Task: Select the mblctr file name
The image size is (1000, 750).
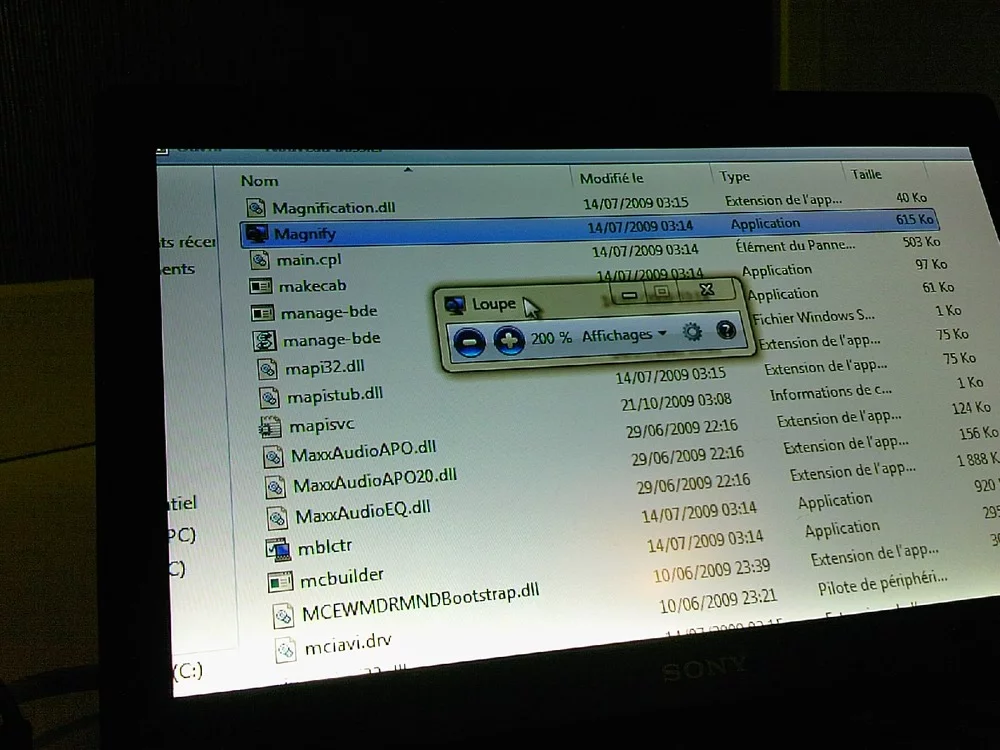Action: pyautogui.click(x=325, y=547)
